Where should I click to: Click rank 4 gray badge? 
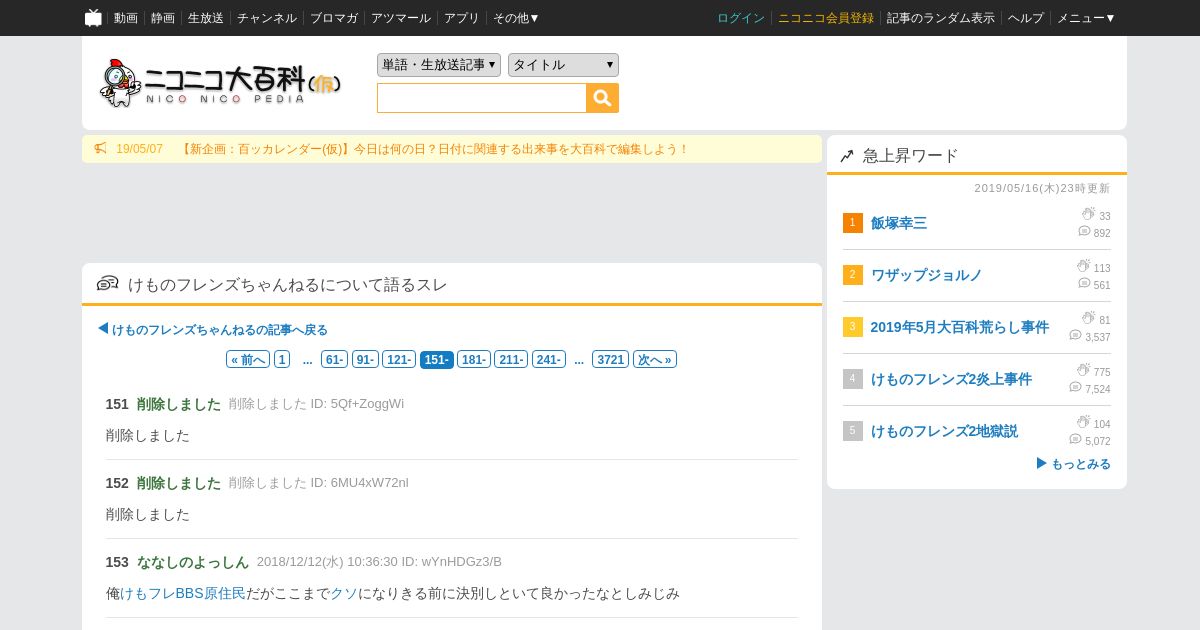pyautogui.click(x=852, y=379)
